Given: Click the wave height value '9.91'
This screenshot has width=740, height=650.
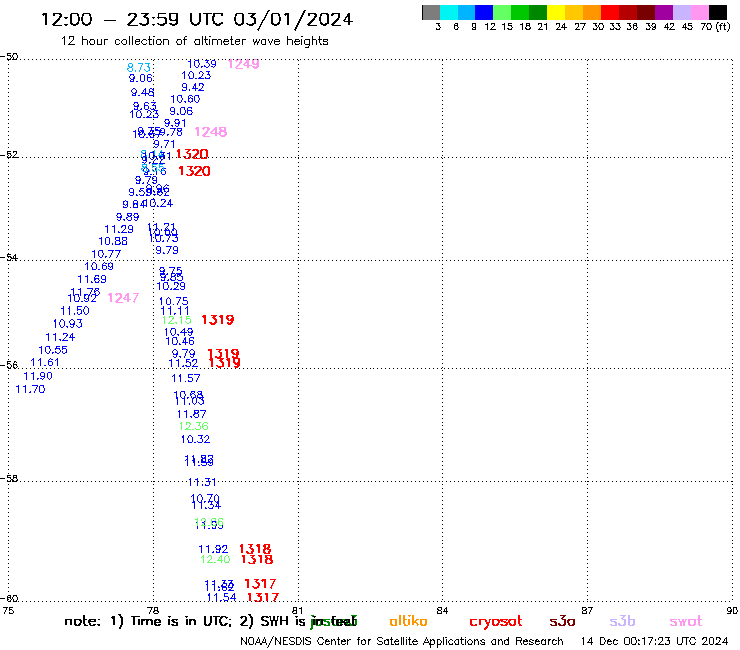Looking at the screenshot, I should tap(175, 123).
